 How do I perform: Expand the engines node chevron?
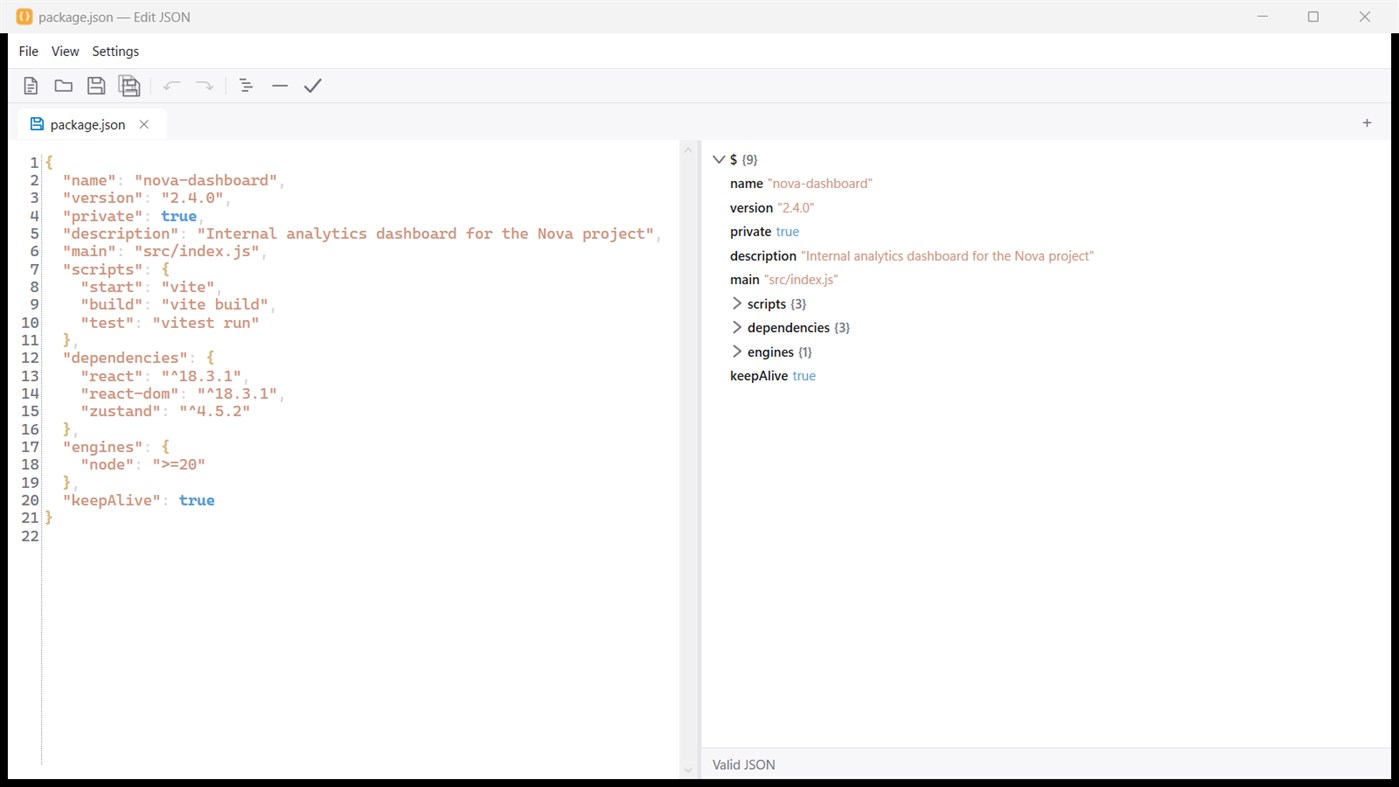(737, 351)
